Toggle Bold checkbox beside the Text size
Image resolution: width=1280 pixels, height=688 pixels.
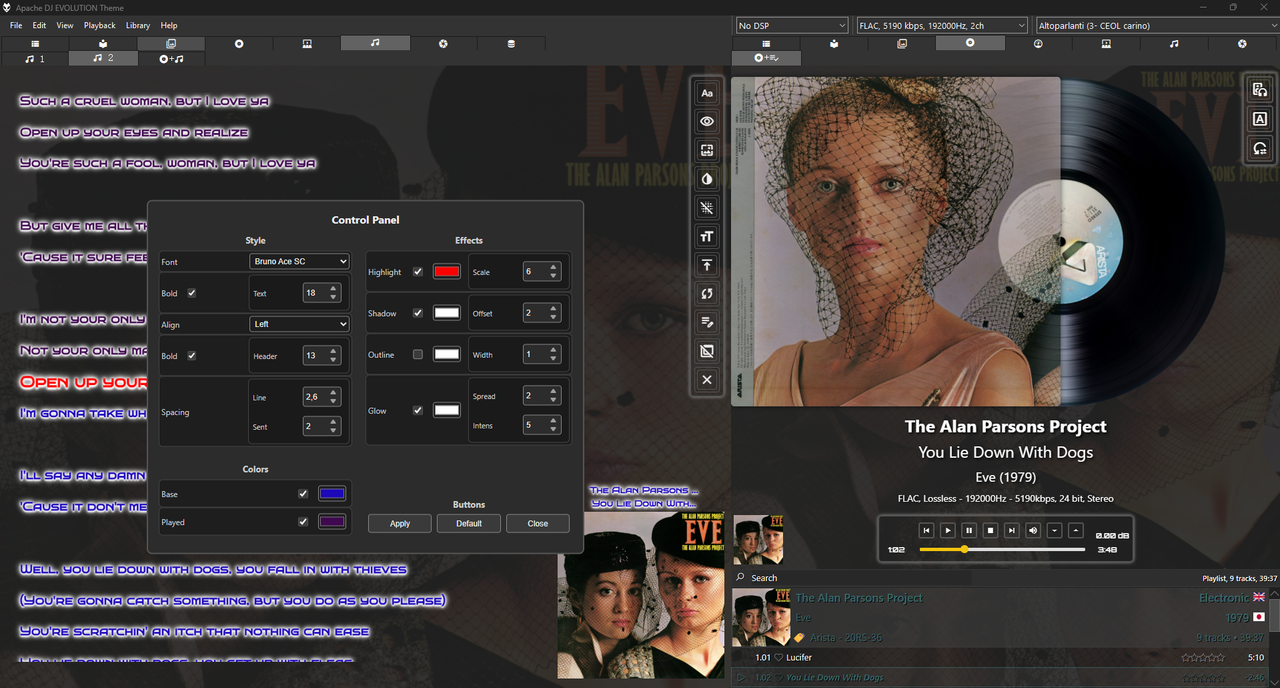(x=192, y=293)
